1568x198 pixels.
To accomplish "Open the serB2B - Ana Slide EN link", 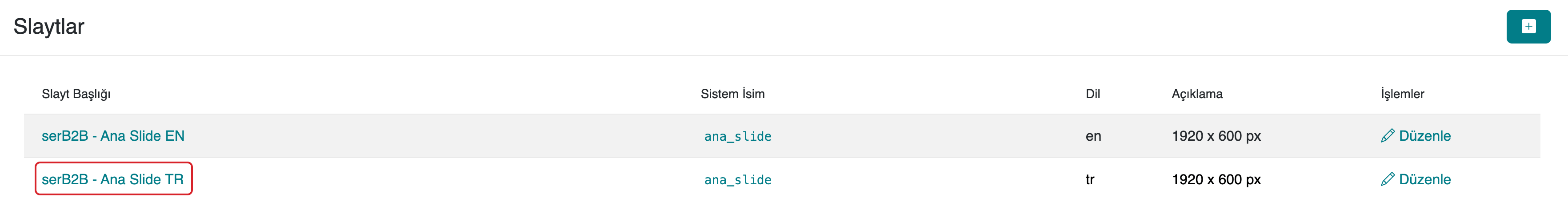I will [x=112, y=136].
